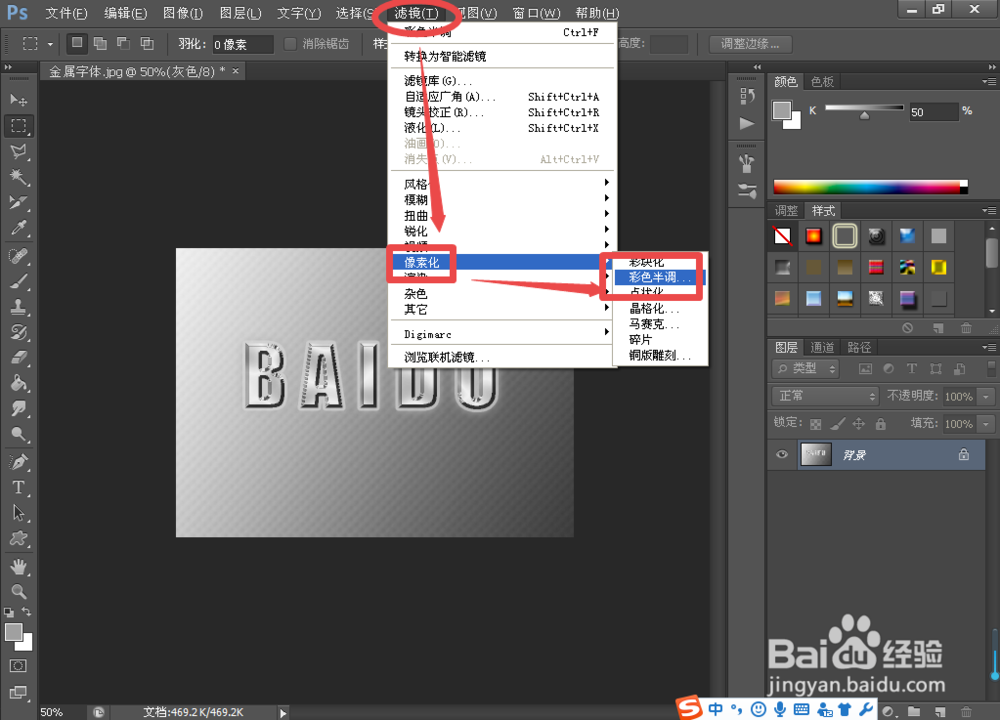
Task: Toggle lock image pixels brush icon
Action: point(837,423)
